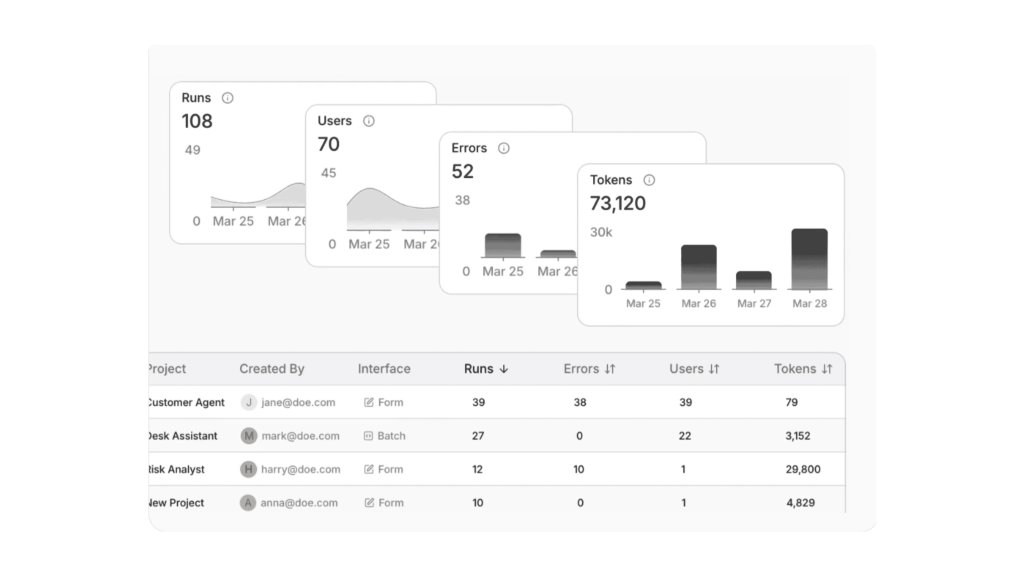Image resolution: width=1024 pixels, height=576 pixels.
Task: Open the Risk Analyst project row
Action: pyautogui.click(x=177, y=469)
